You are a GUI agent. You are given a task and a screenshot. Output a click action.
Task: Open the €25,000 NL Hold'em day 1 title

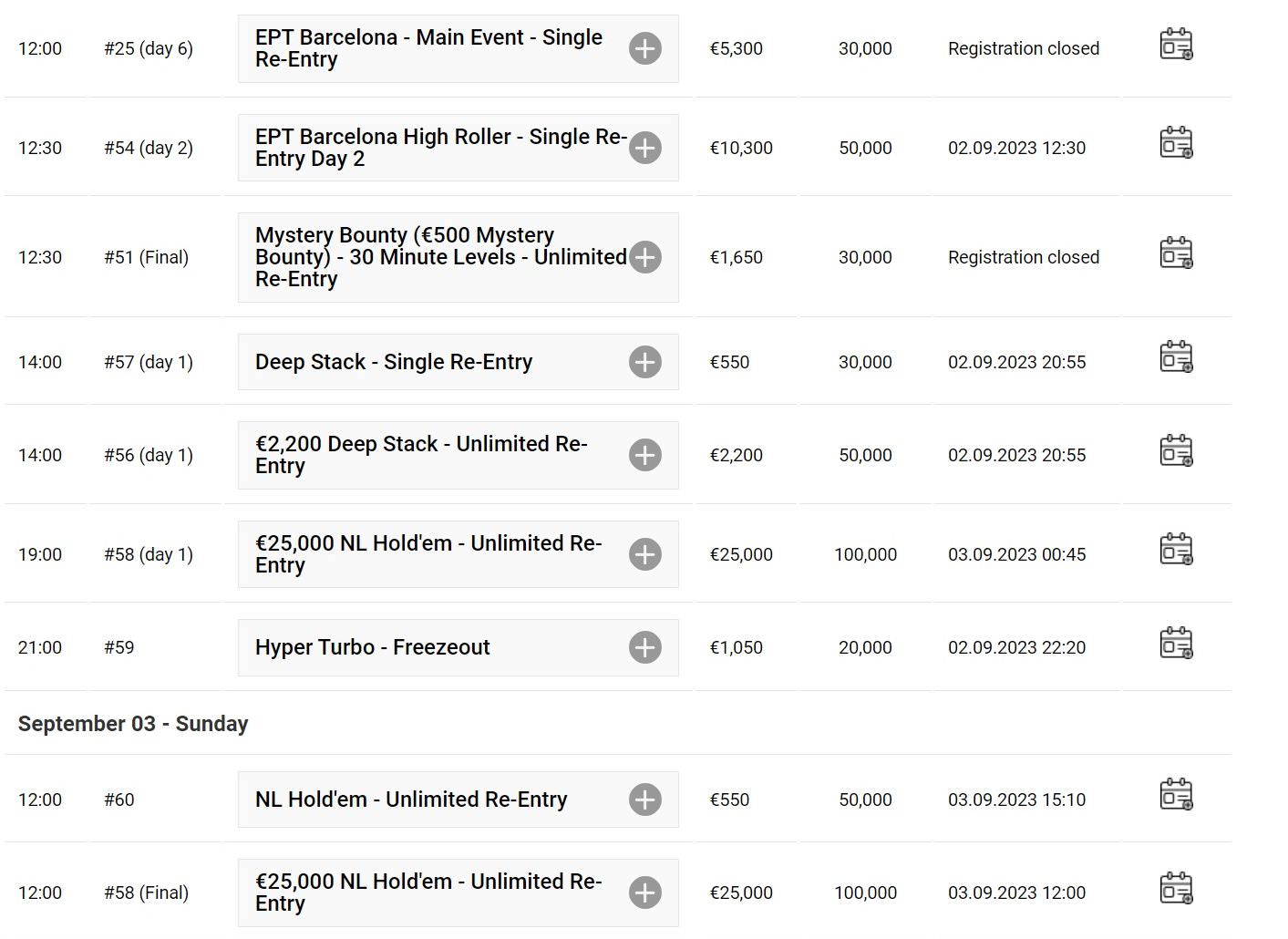tap(428, 554)
